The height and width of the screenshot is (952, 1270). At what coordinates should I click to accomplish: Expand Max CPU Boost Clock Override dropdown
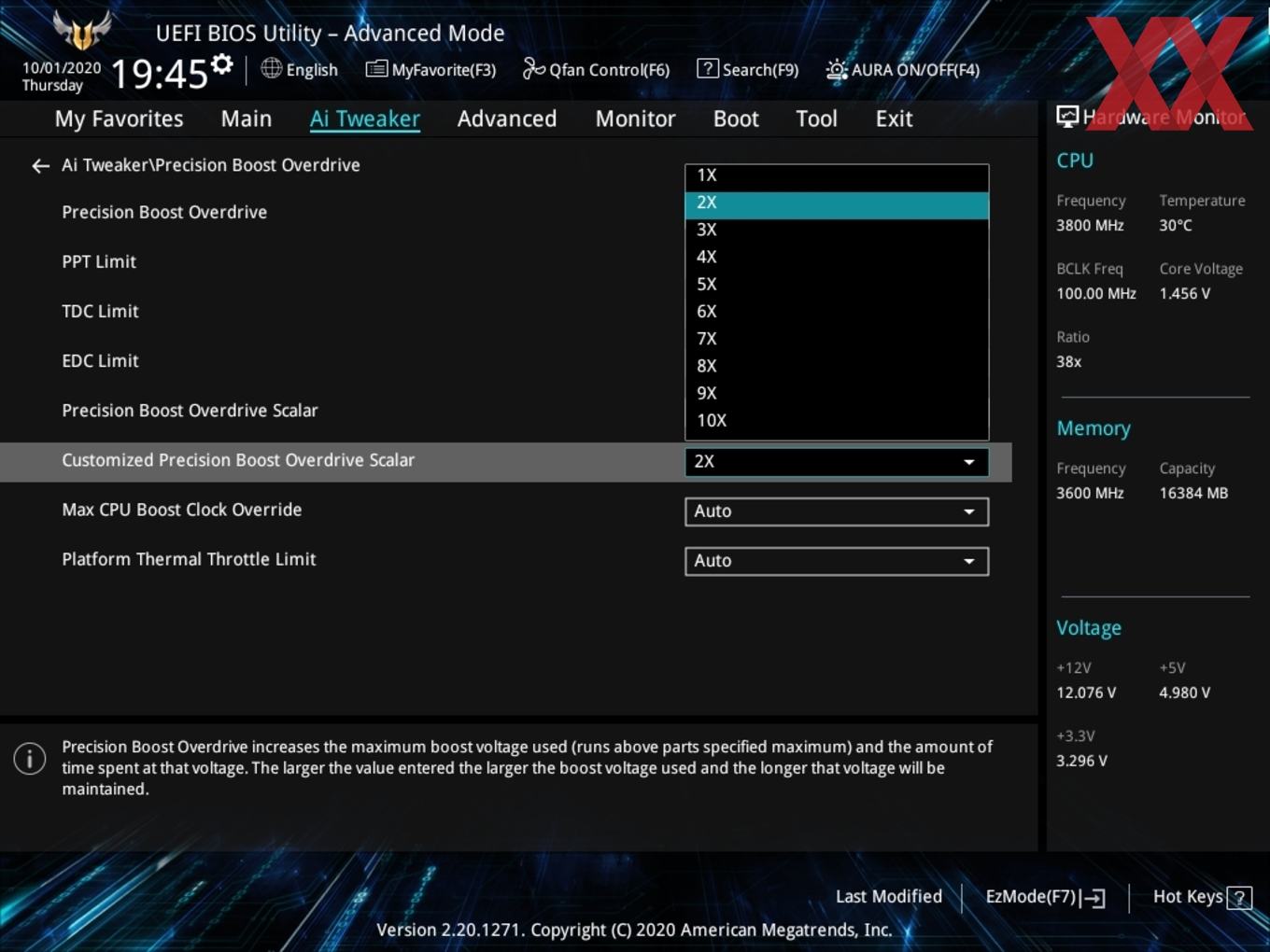click(x=837, y=511)
